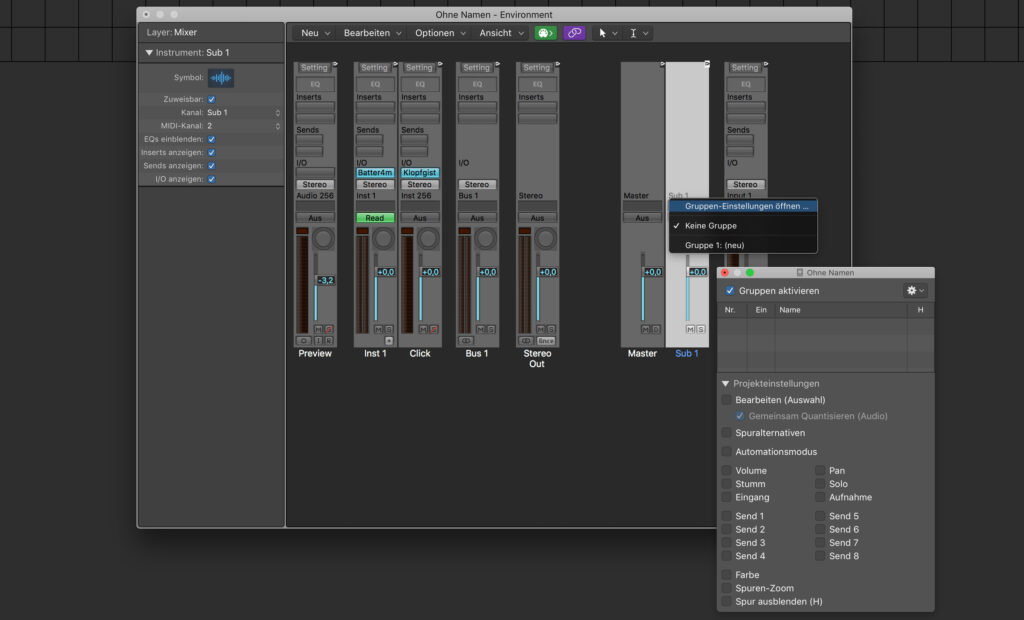
Task: Open the Neu dropdown menu
Action: point(315,33)
